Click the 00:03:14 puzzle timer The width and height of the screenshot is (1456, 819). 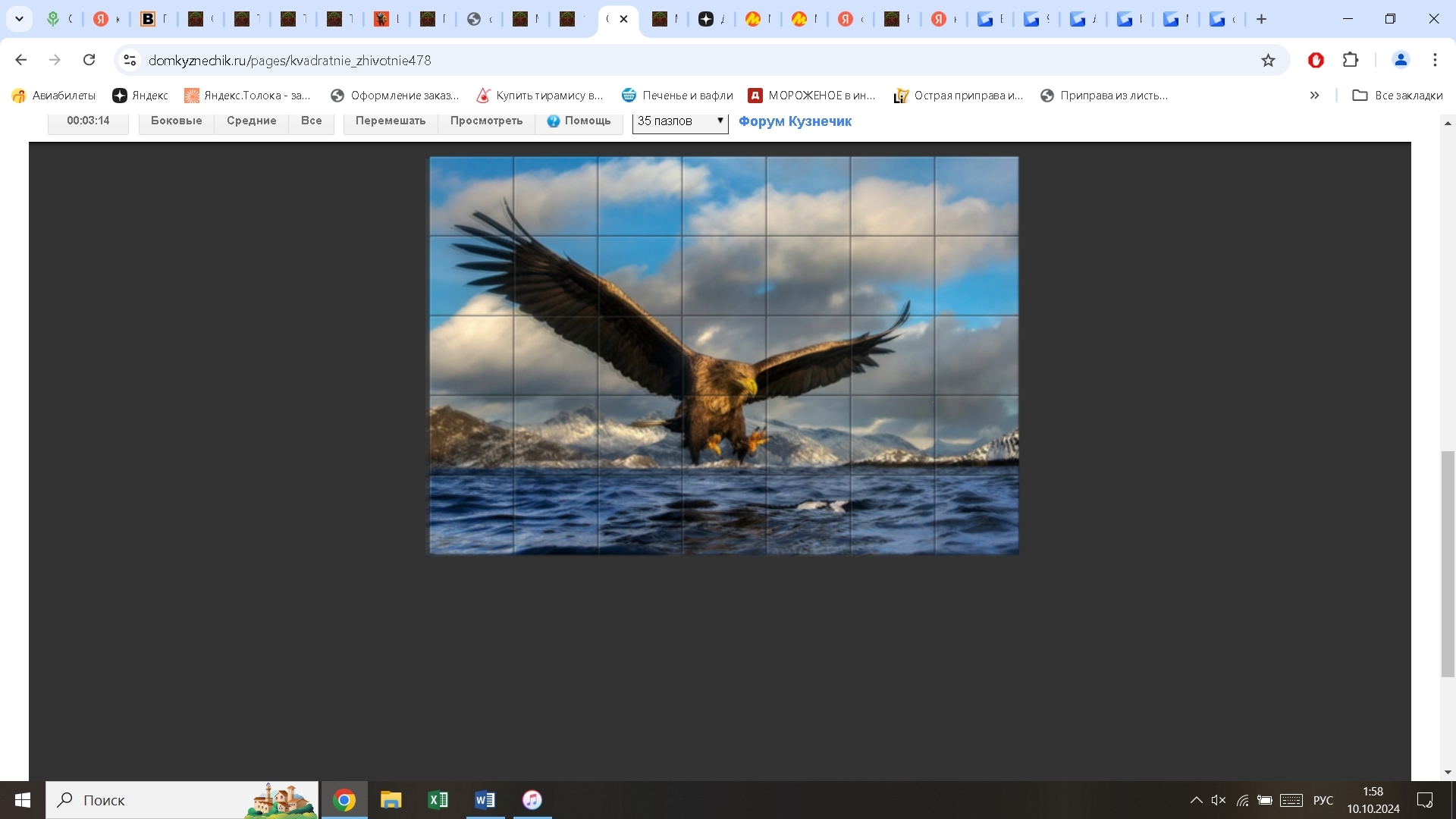pyautogui.click(x=88, y=121)
